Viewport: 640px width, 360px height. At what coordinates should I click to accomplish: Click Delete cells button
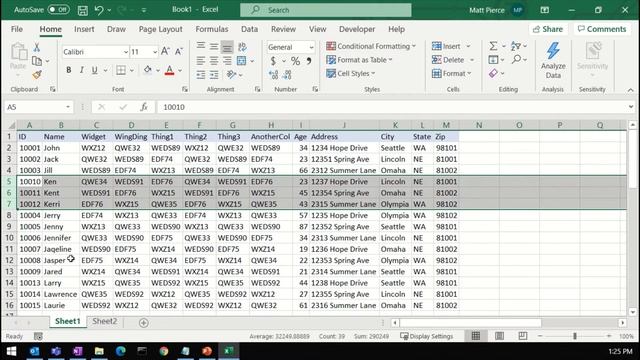tap(448, 60)
